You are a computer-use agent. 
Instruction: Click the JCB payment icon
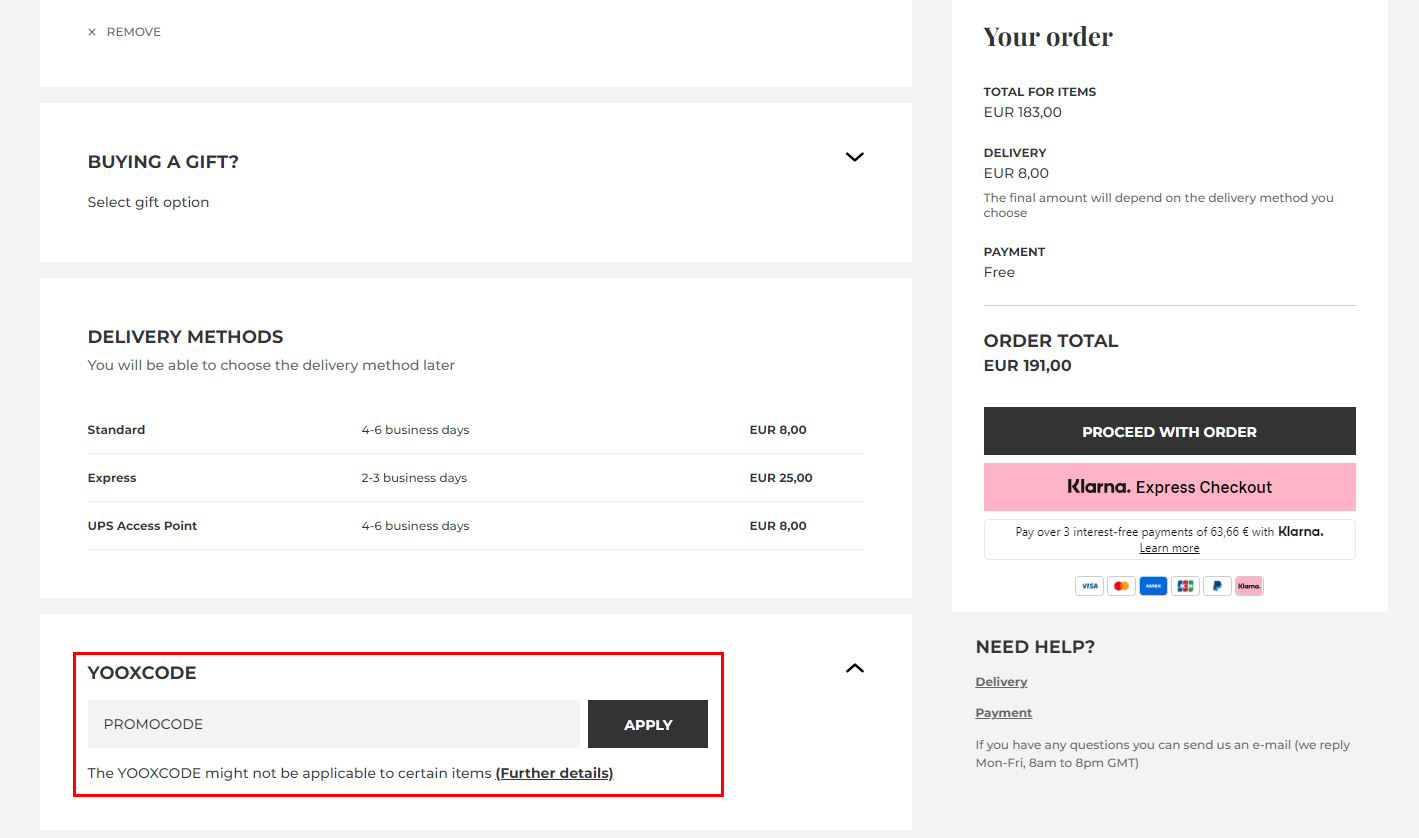[1185, 586]
